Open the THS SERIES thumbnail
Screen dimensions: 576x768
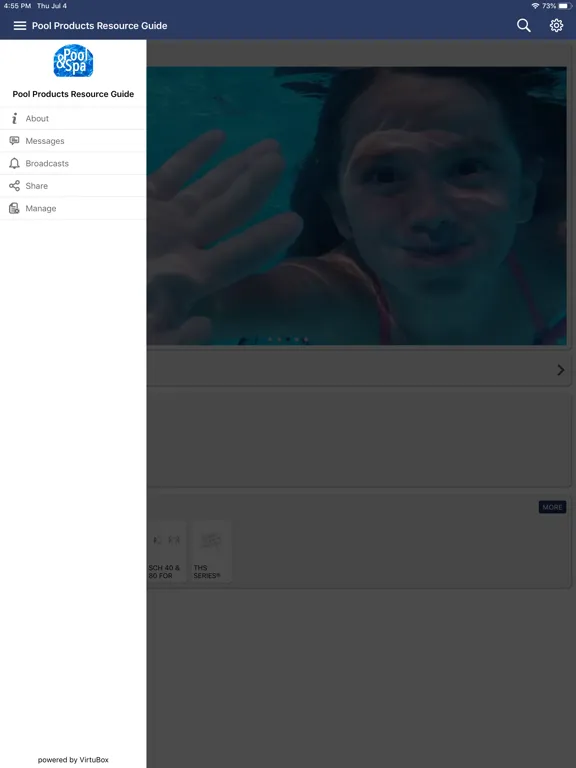[211, 551]
